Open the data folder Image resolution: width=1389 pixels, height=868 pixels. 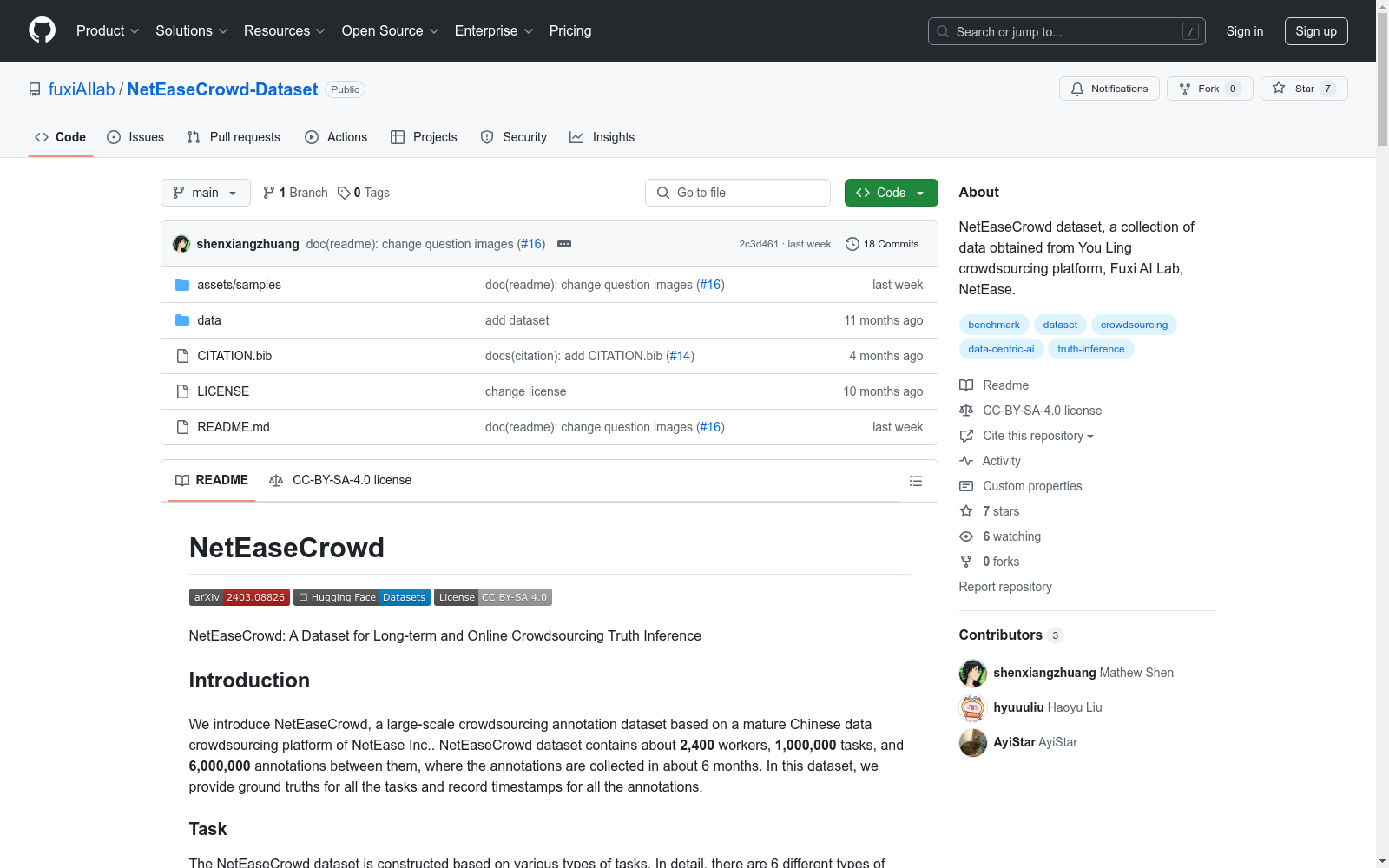click(209, 320)
